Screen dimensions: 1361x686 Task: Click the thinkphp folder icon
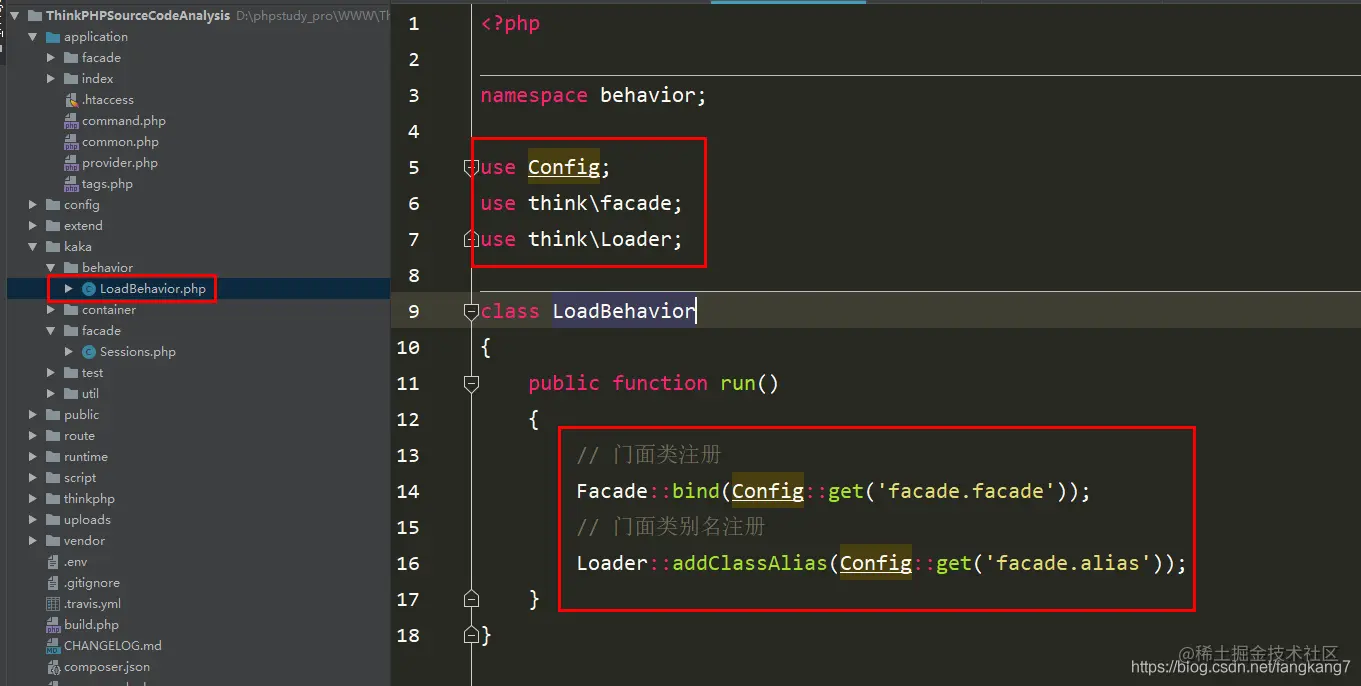tap(53, 499)
